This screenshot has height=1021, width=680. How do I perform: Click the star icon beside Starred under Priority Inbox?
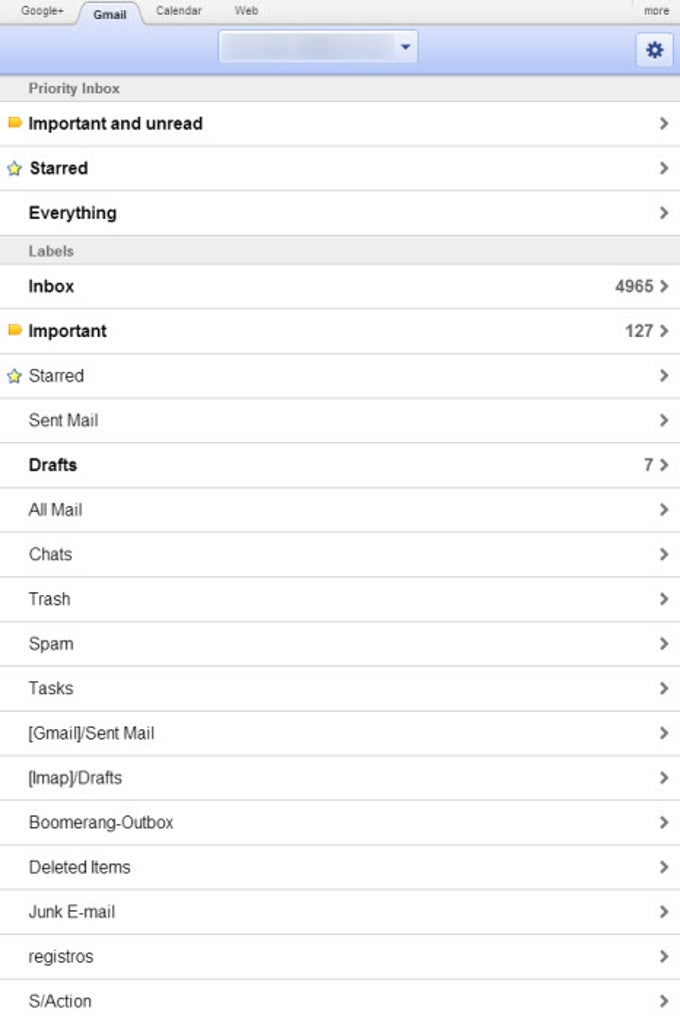pos(14,168)
